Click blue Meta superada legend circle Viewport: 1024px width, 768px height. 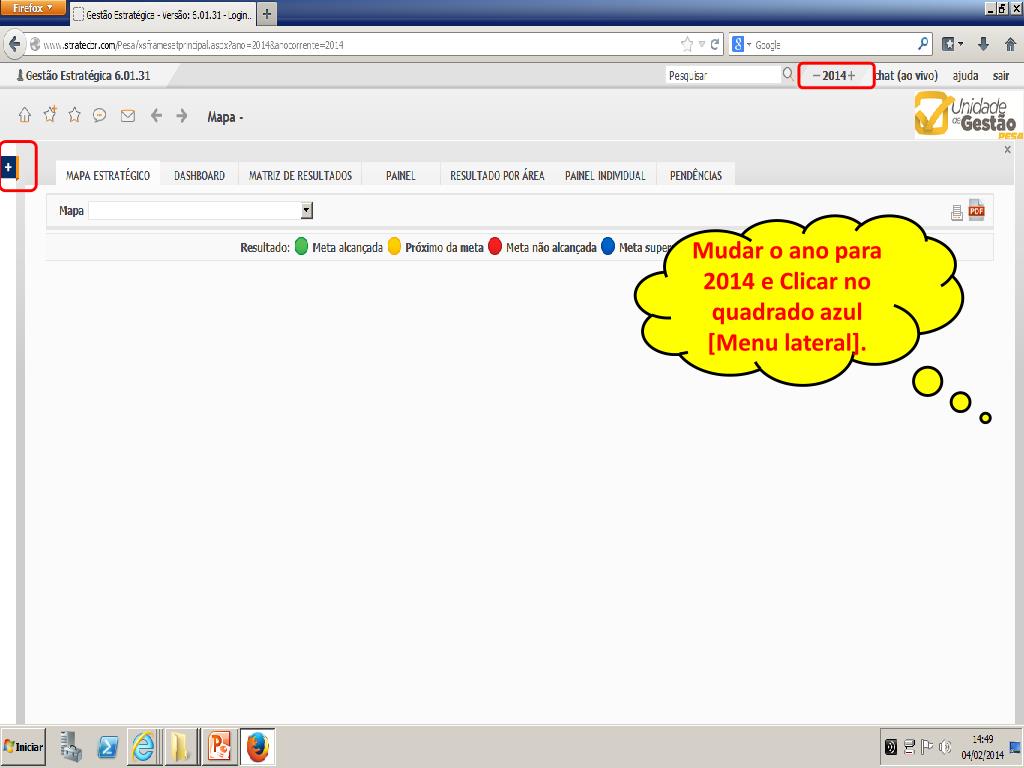608,246
